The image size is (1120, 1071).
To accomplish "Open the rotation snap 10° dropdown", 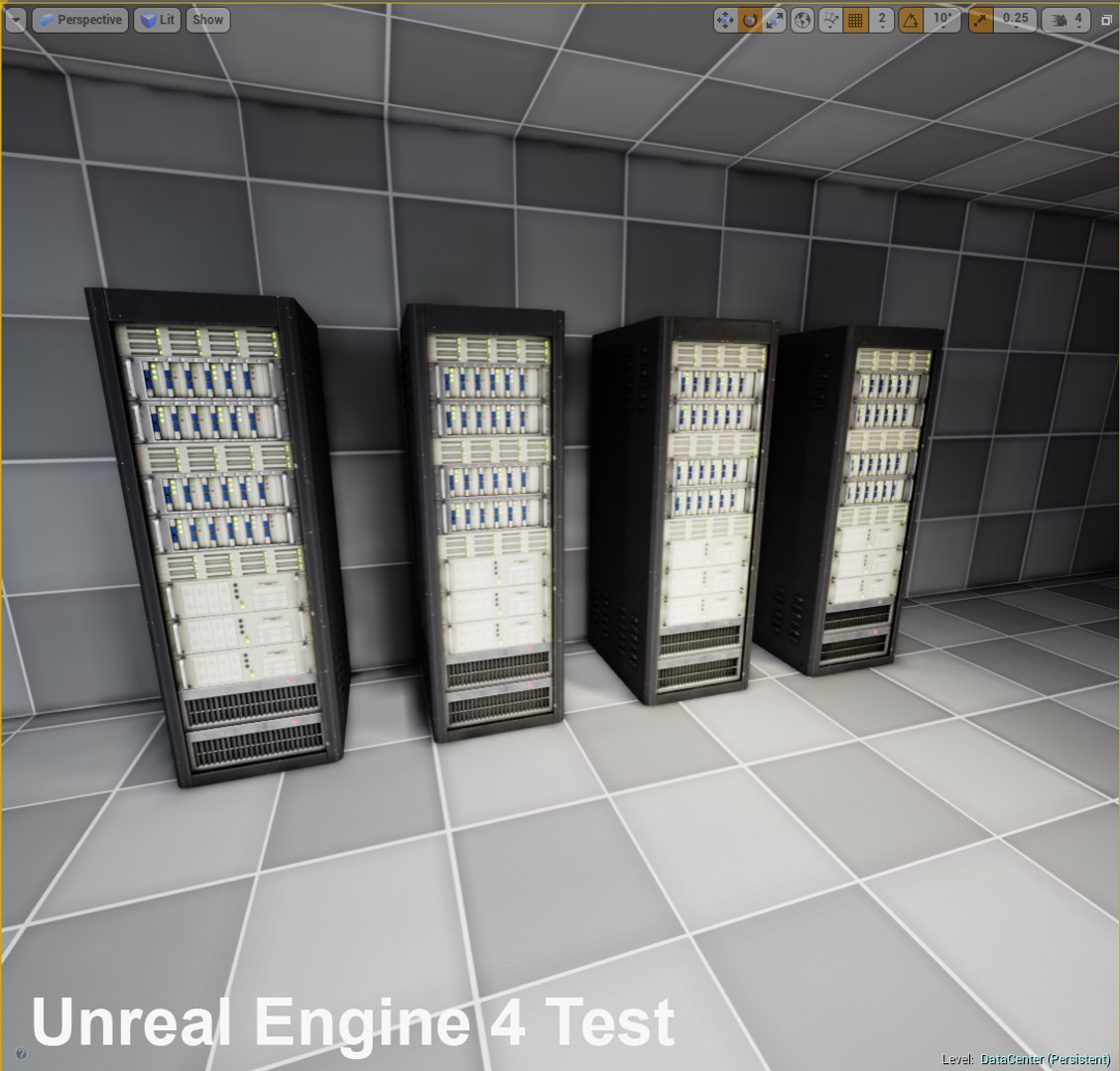I will (x=942, y=20).
